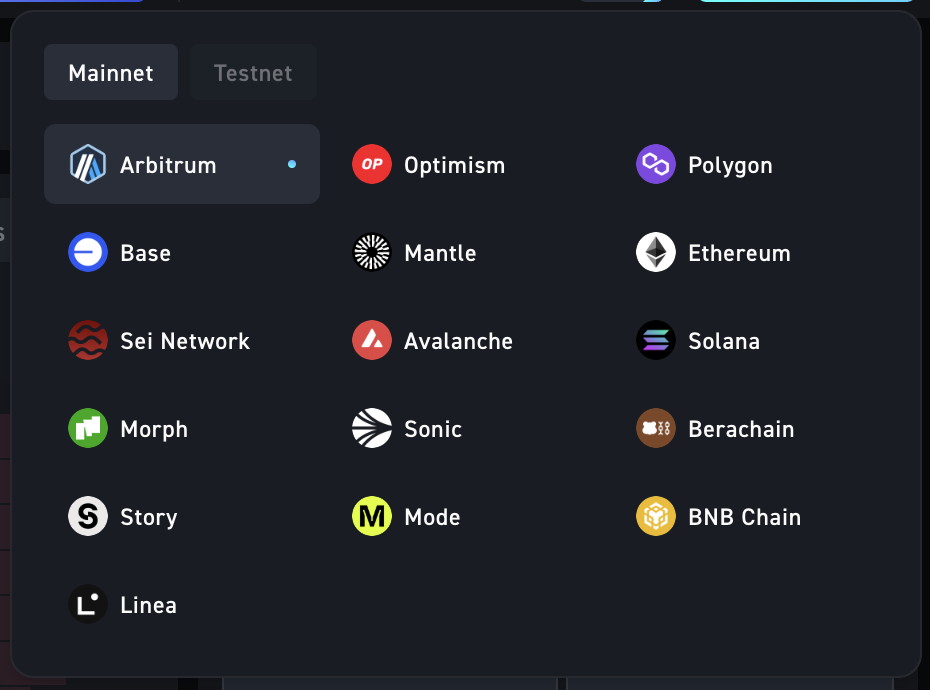Viewport: 930px width, 690px height.
Task: Click the Berachain bear icon
Action: click(x=656, y=429)
